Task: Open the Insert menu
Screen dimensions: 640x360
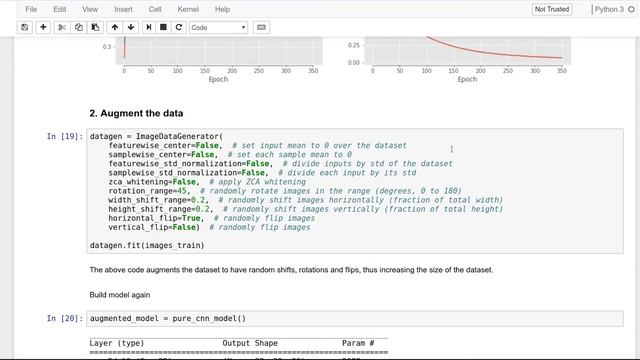Action: tap(123, 9)
